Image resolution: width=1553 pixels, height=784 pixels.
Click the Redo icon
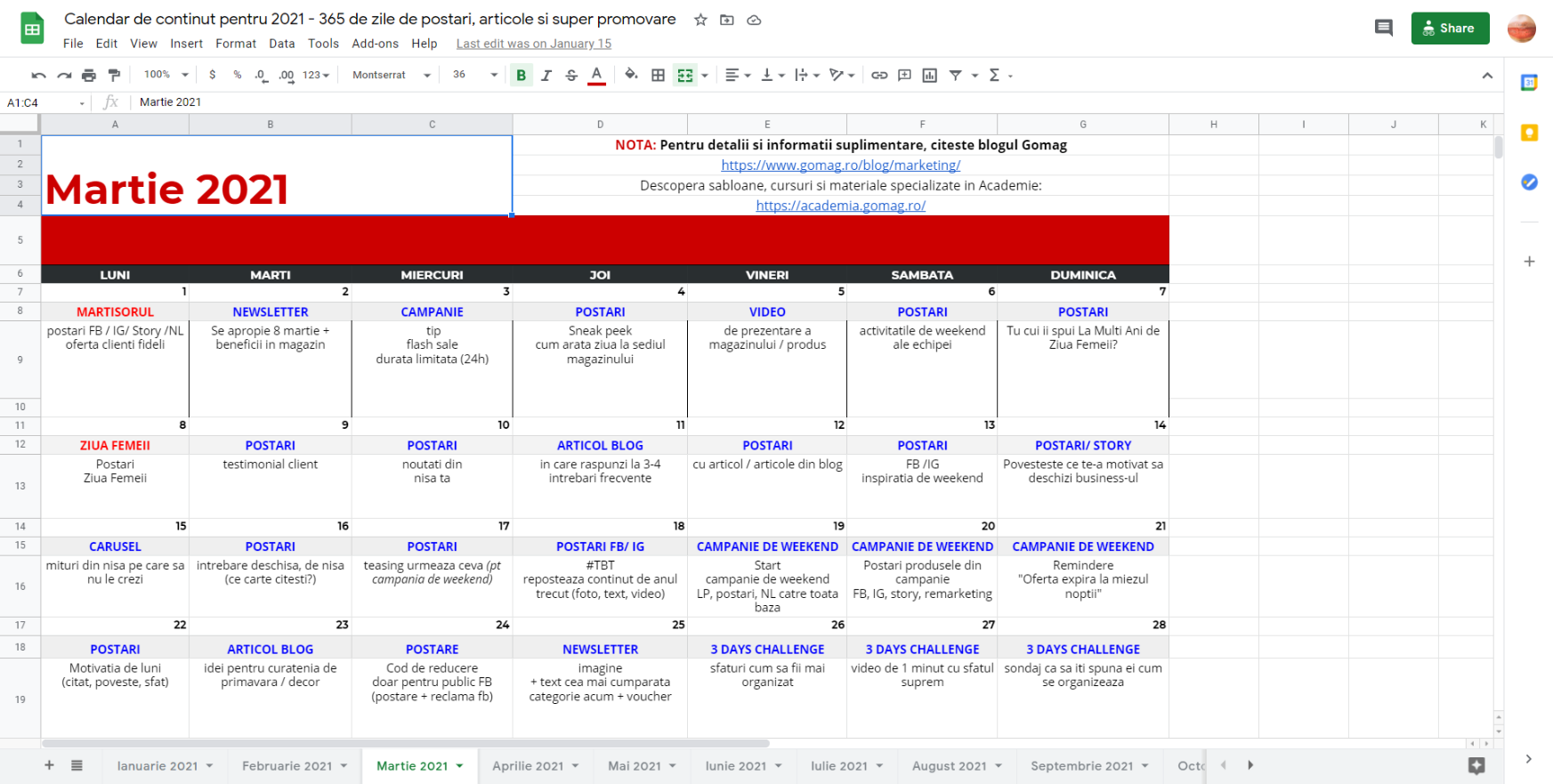(64, 76)
